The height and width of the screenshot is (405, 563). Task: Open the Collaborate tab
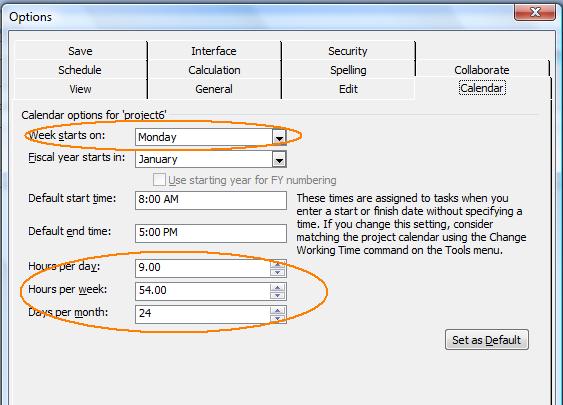pyautogui.click(x=482, y=70)
